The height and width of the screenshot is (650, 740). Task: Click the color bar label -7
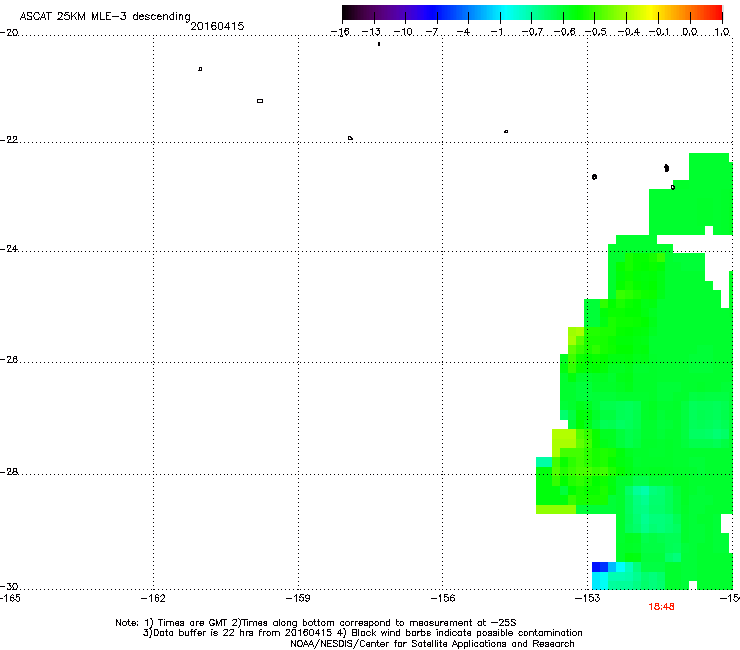tap(432, 32)
